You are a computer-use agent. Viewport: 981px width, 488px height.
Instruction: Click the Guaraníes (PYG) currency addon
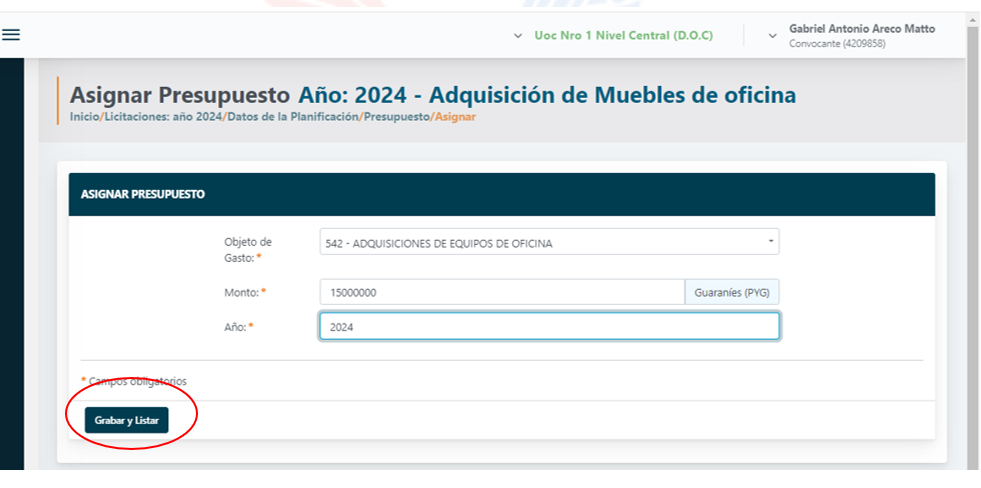click(732, 292)
